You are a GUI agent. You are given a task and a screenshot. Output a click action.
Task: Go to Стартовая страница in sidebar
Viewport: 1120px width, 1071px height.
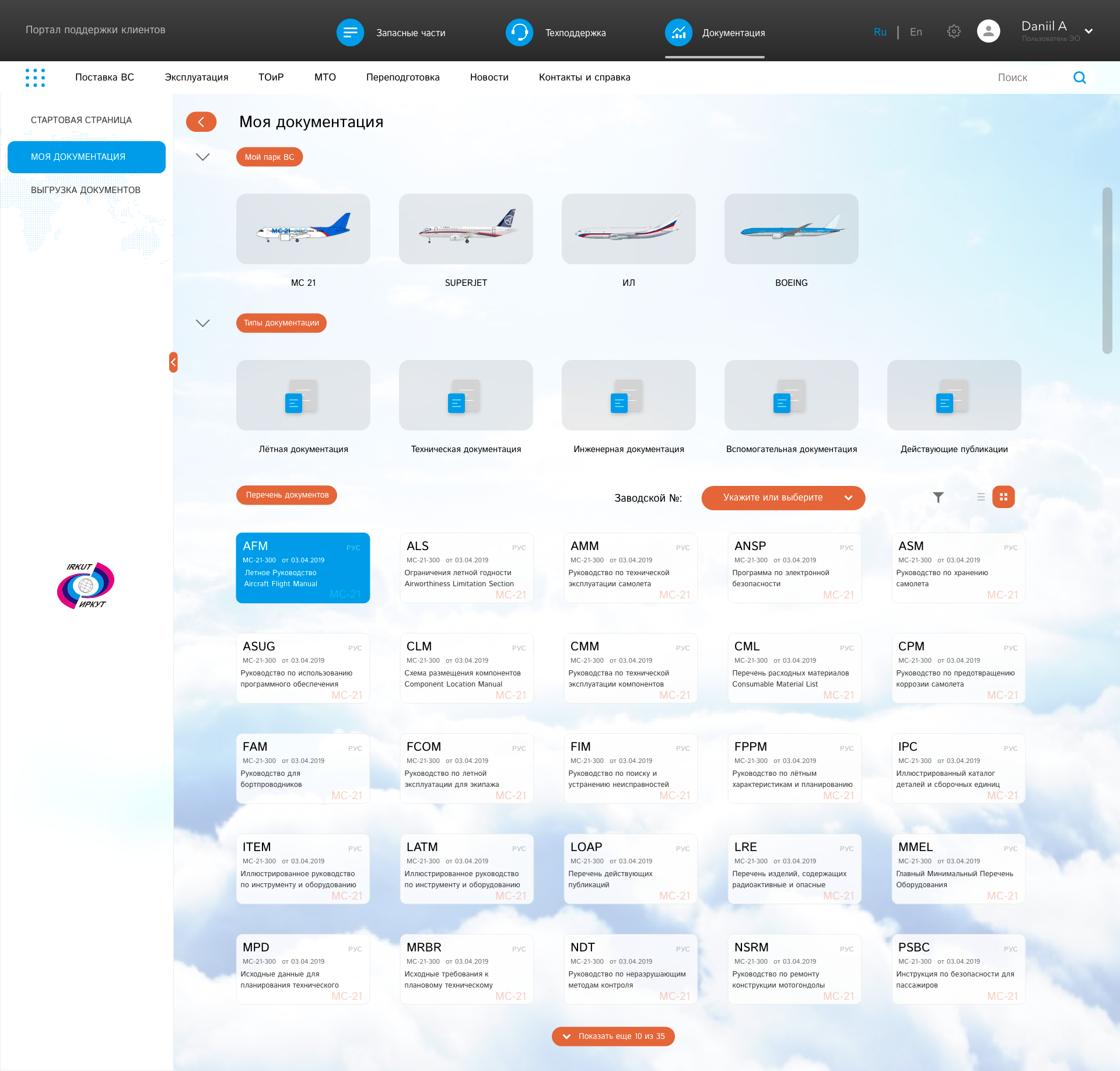coord(82,120)
